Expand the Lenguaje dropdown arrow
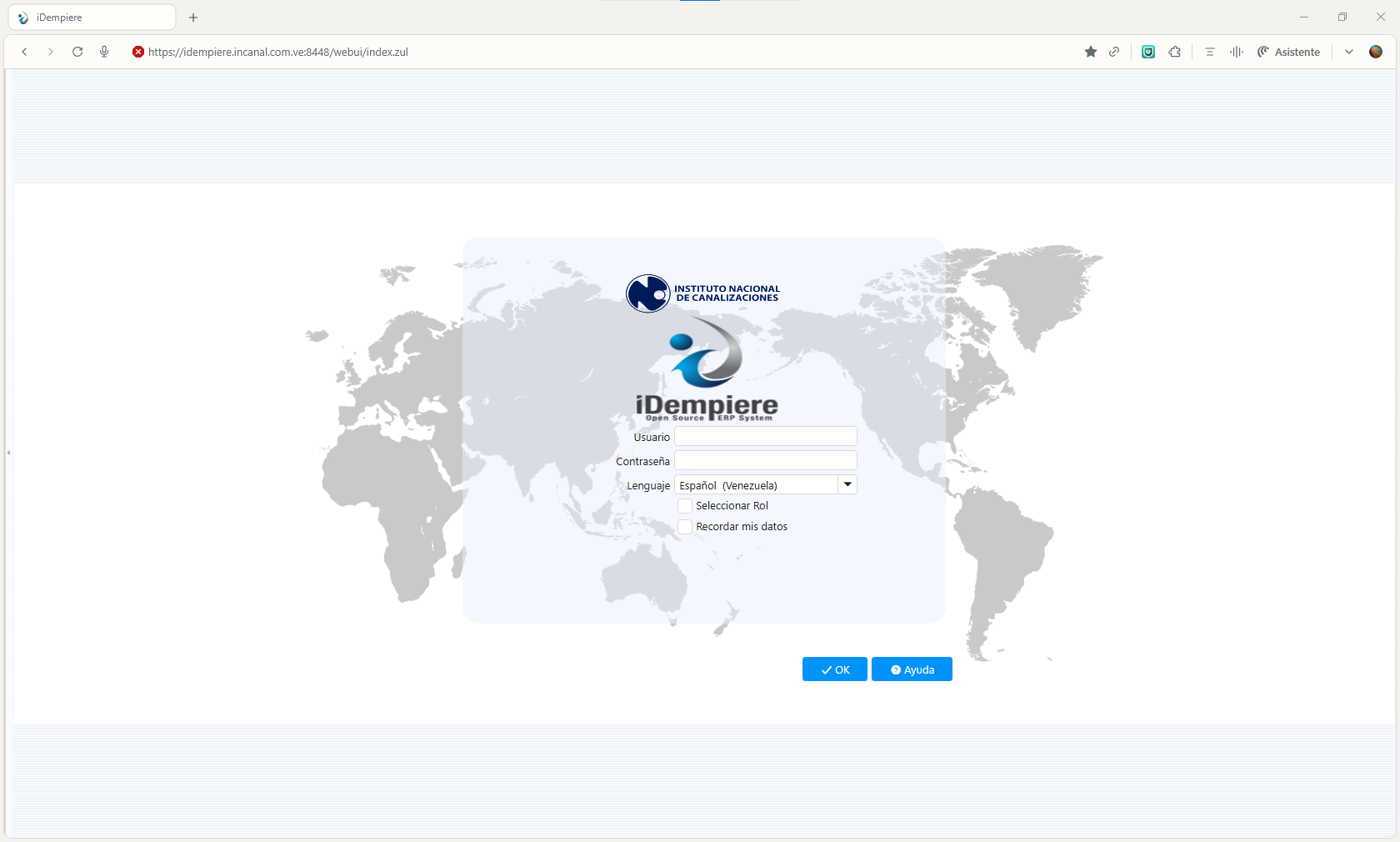 (x=847, y=485)
